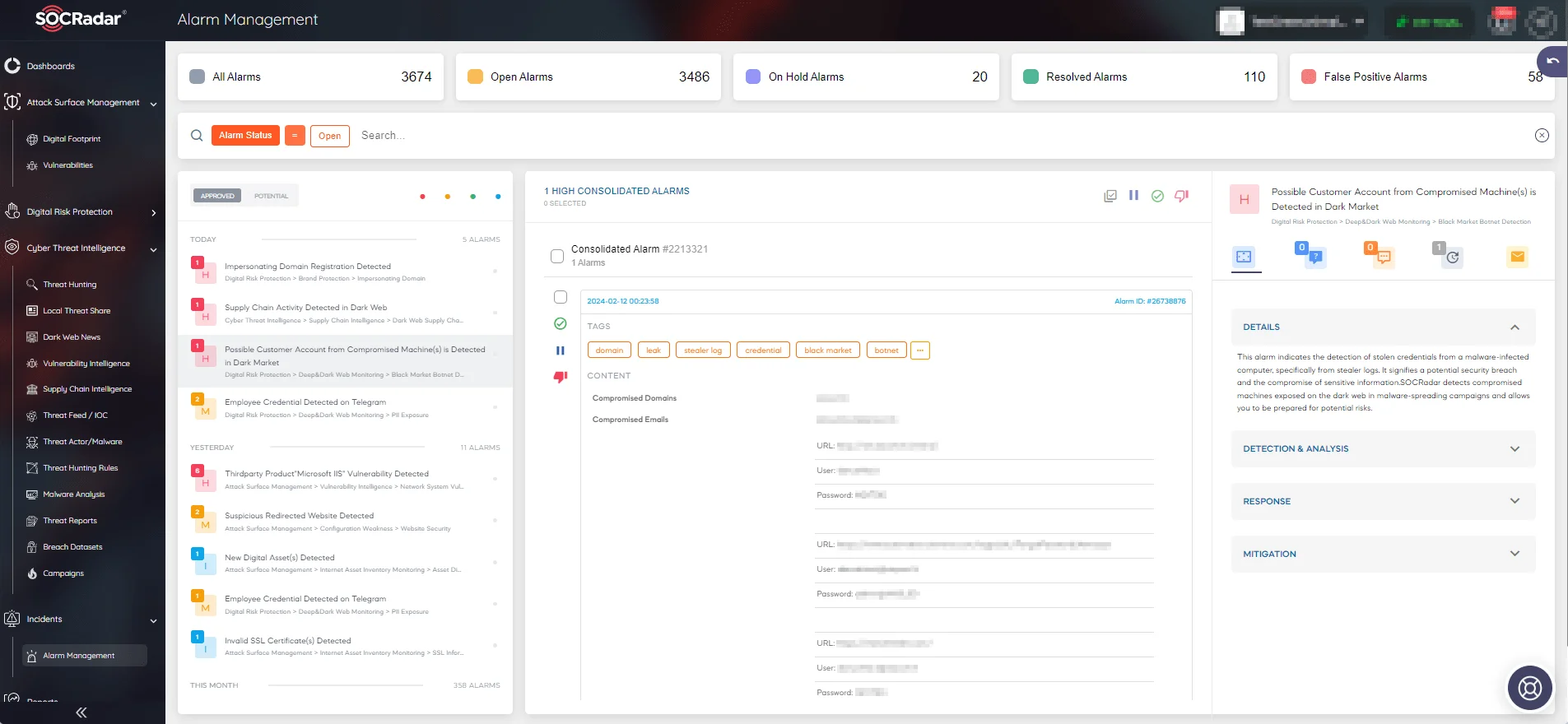Open Impersonating Domain Registration Detected alarm

tap(345, 271)
